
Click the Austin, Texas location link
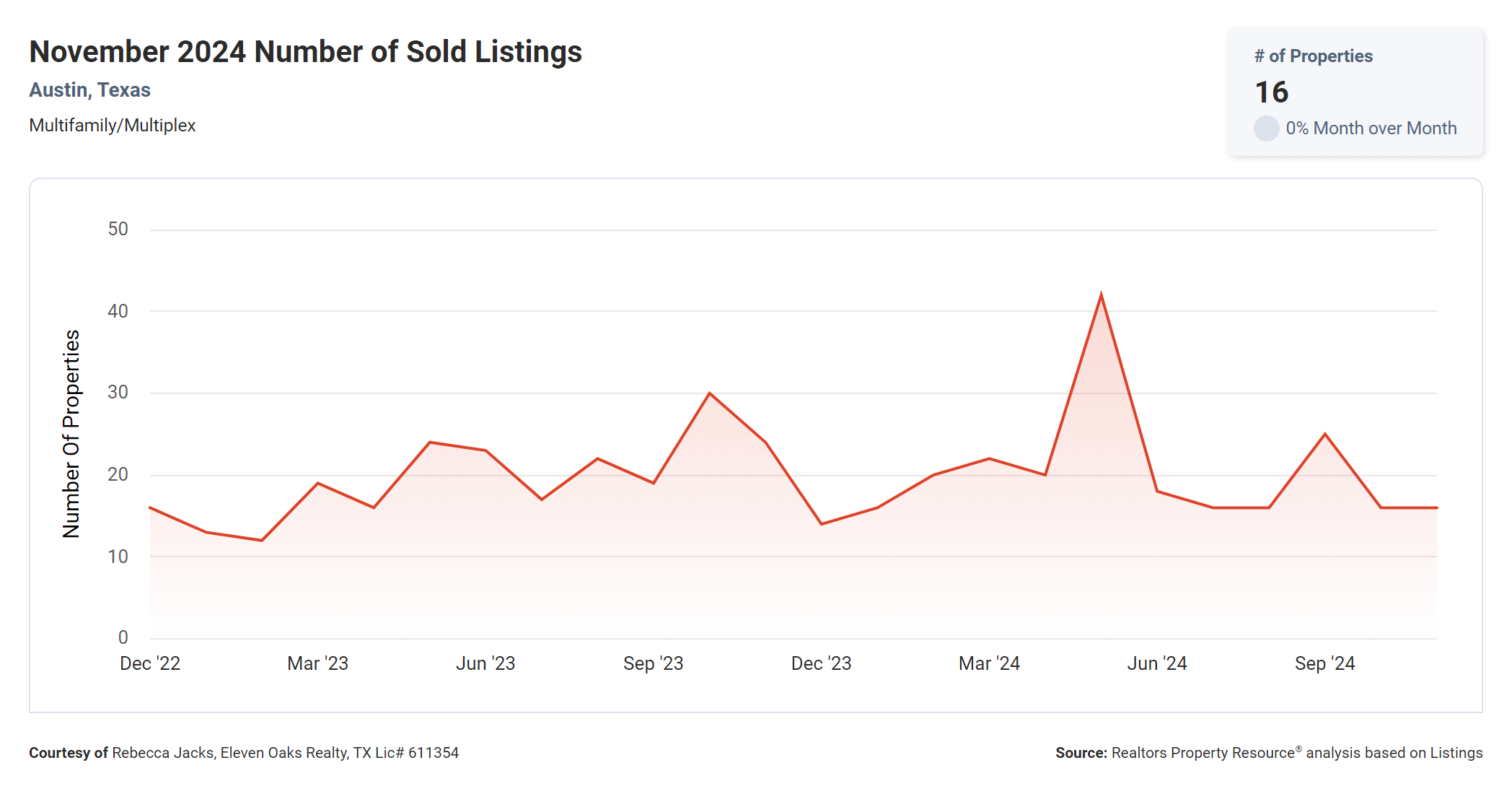click(x=89, y=90)
